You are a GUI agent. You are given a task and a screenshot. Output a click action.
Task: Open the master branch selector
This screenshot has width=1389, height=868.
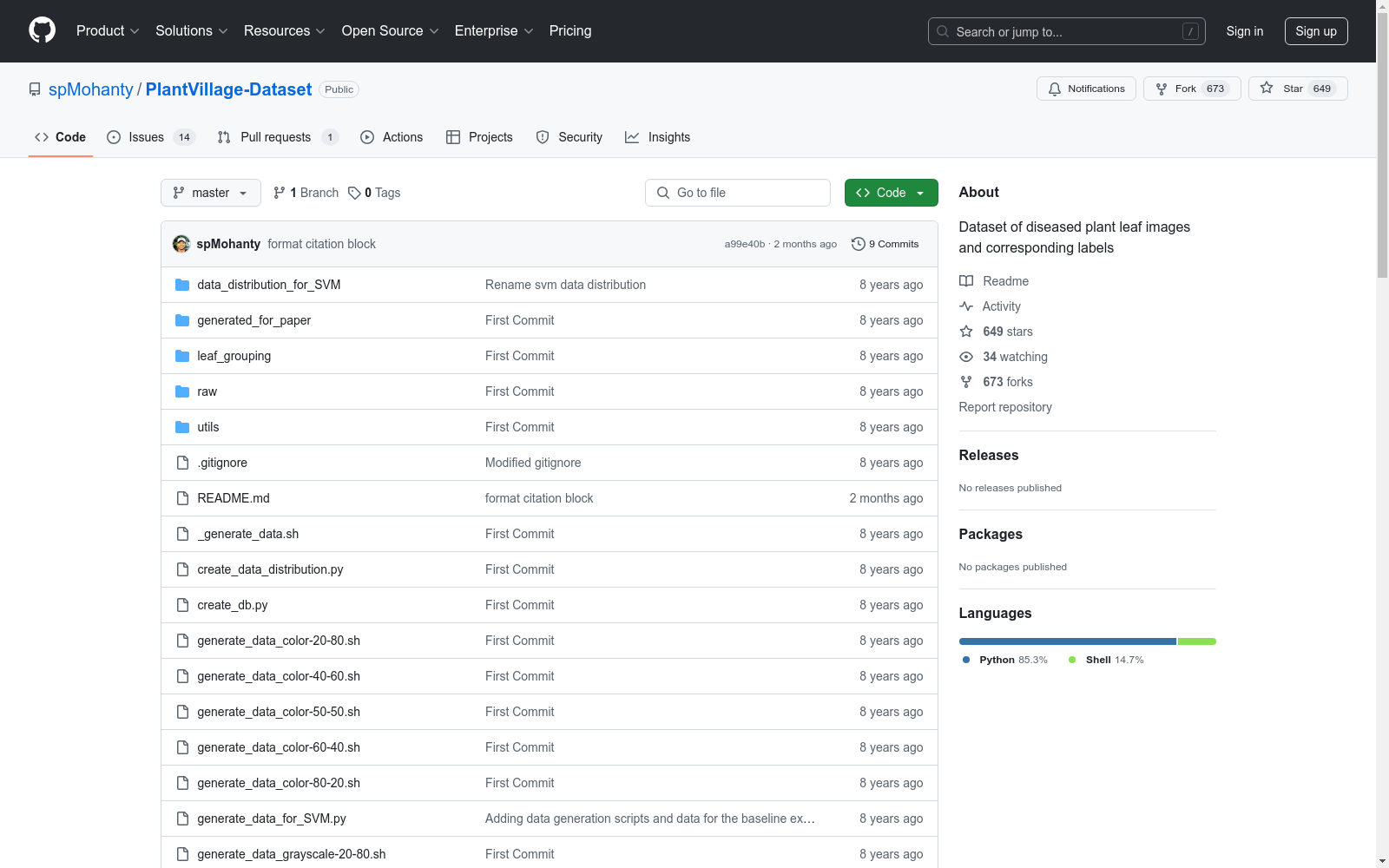tap(211, 193)
